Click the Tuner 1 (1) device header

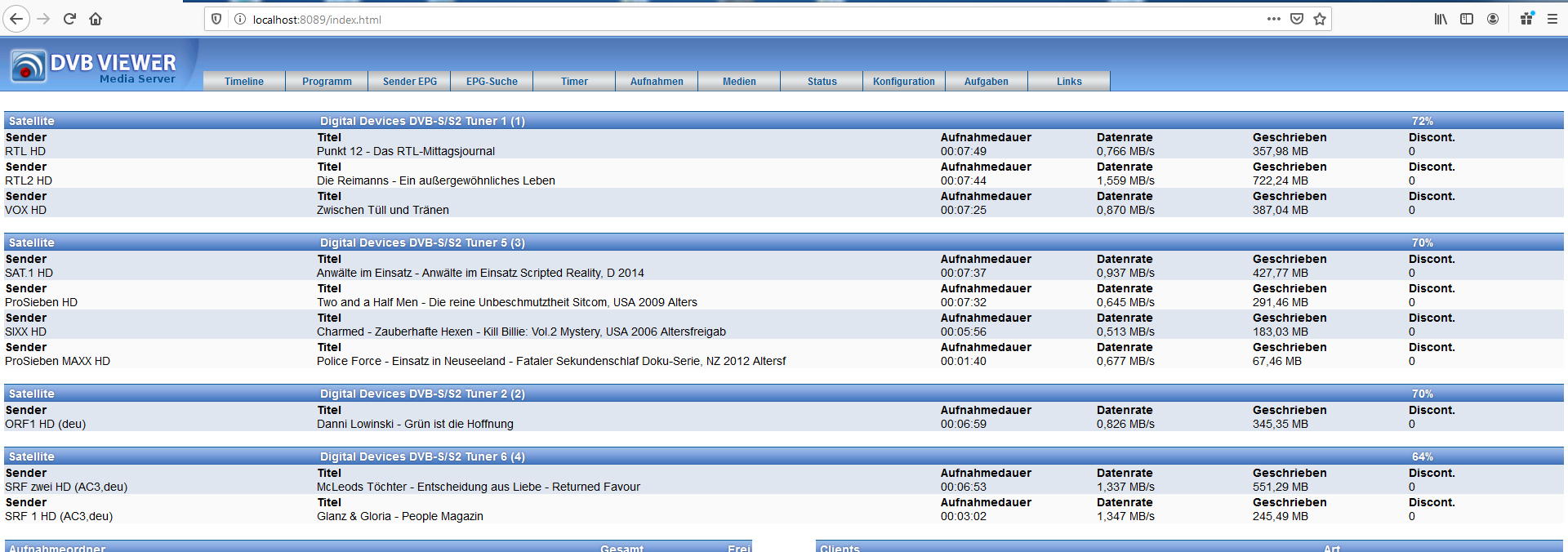pos(422,121)
